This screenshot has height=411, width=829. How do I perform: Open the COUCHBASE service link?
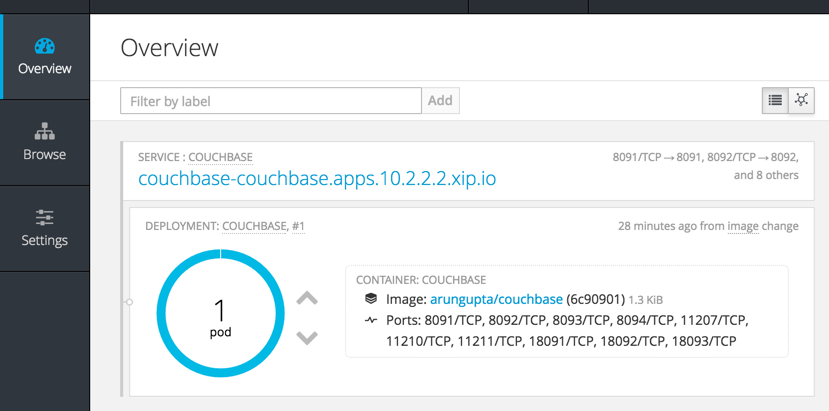[x=220, y=157]
